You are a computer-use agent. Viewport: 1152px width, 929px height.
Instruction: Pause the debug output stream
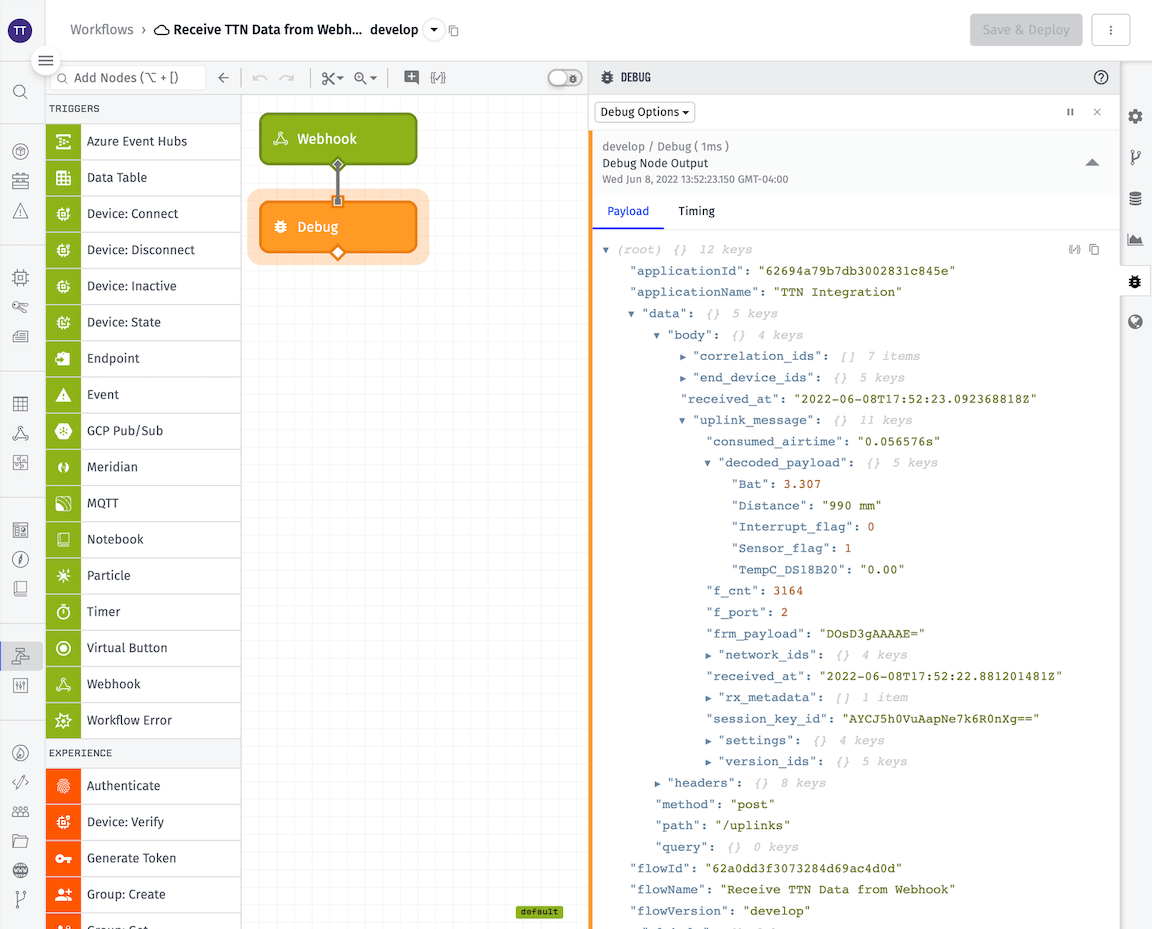(1070, 112)
